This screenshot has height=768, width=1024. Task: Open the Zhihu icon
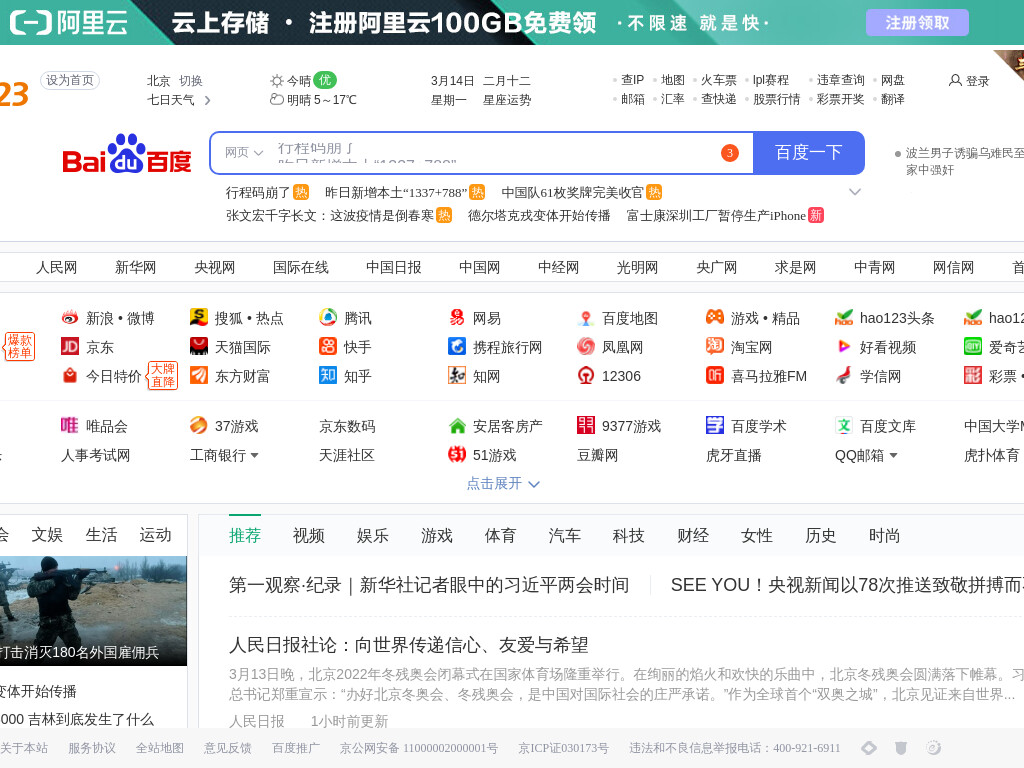click(x=328, y=376)
